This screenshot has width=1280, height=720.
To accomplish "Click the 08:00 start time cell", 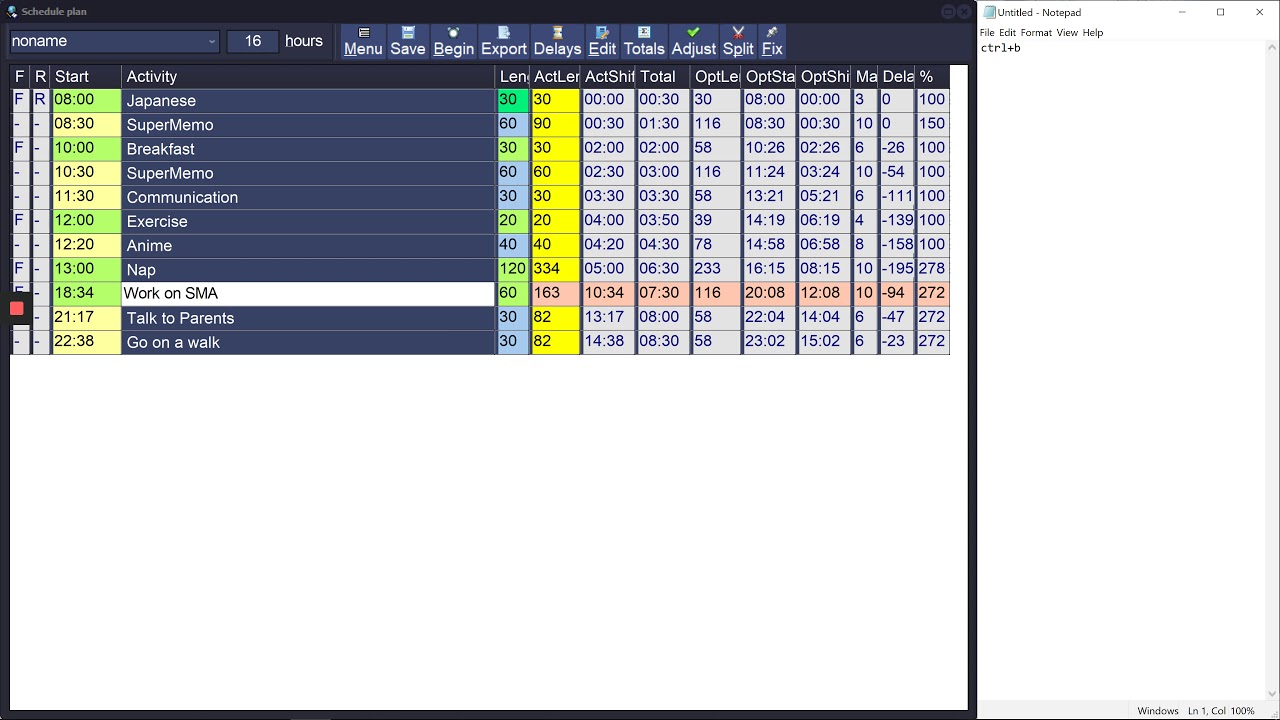I will tap(86, 100).
